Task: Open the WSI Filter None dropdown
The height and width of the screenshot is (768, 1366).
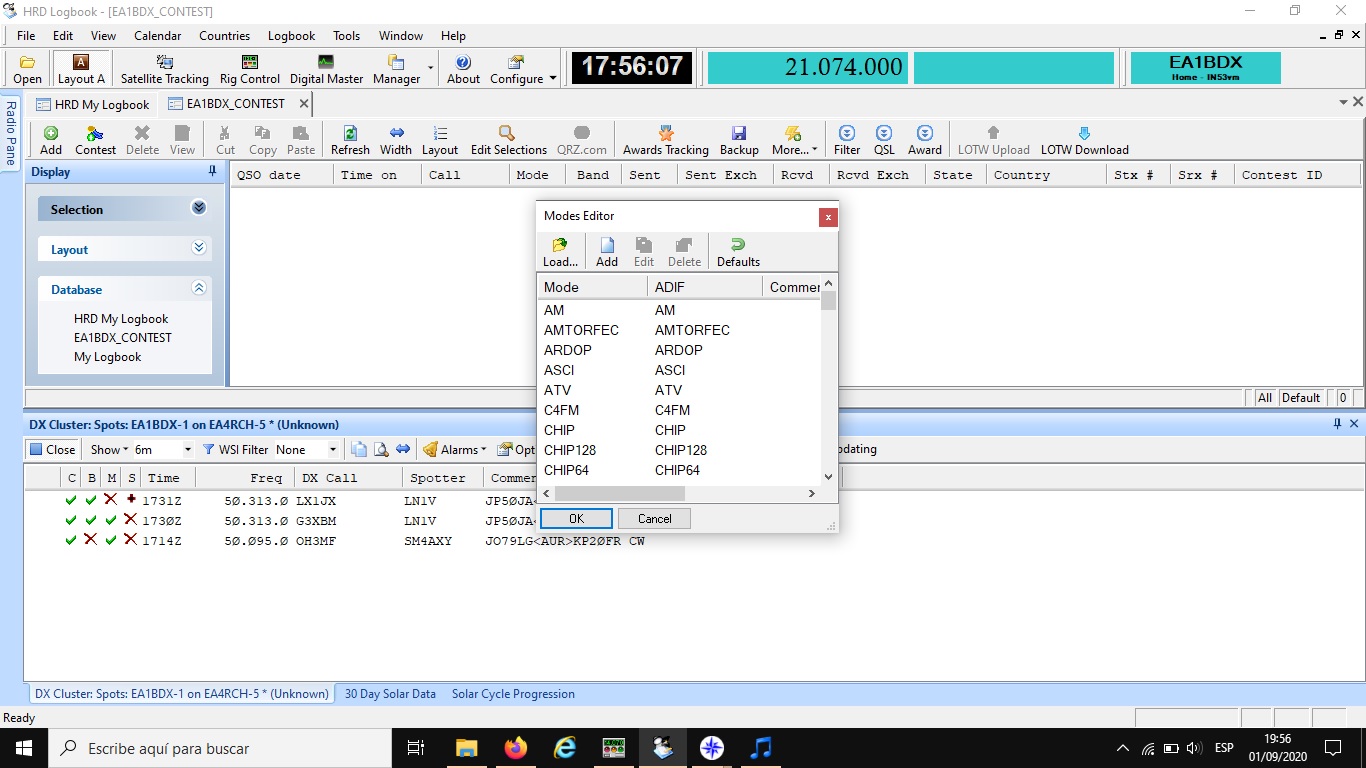Action: pyautogui.click(x=333, y=450)
